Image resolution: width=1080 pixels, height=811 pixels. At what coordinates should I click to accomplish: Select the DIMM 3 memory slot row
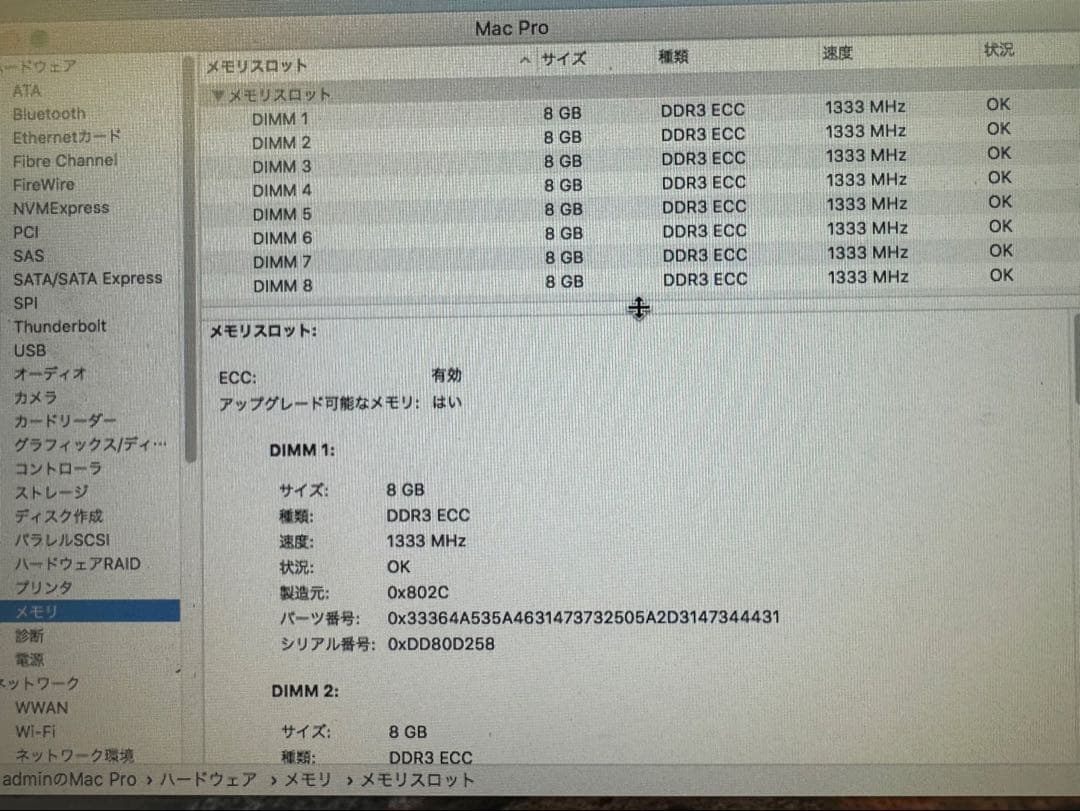(283, 166)
